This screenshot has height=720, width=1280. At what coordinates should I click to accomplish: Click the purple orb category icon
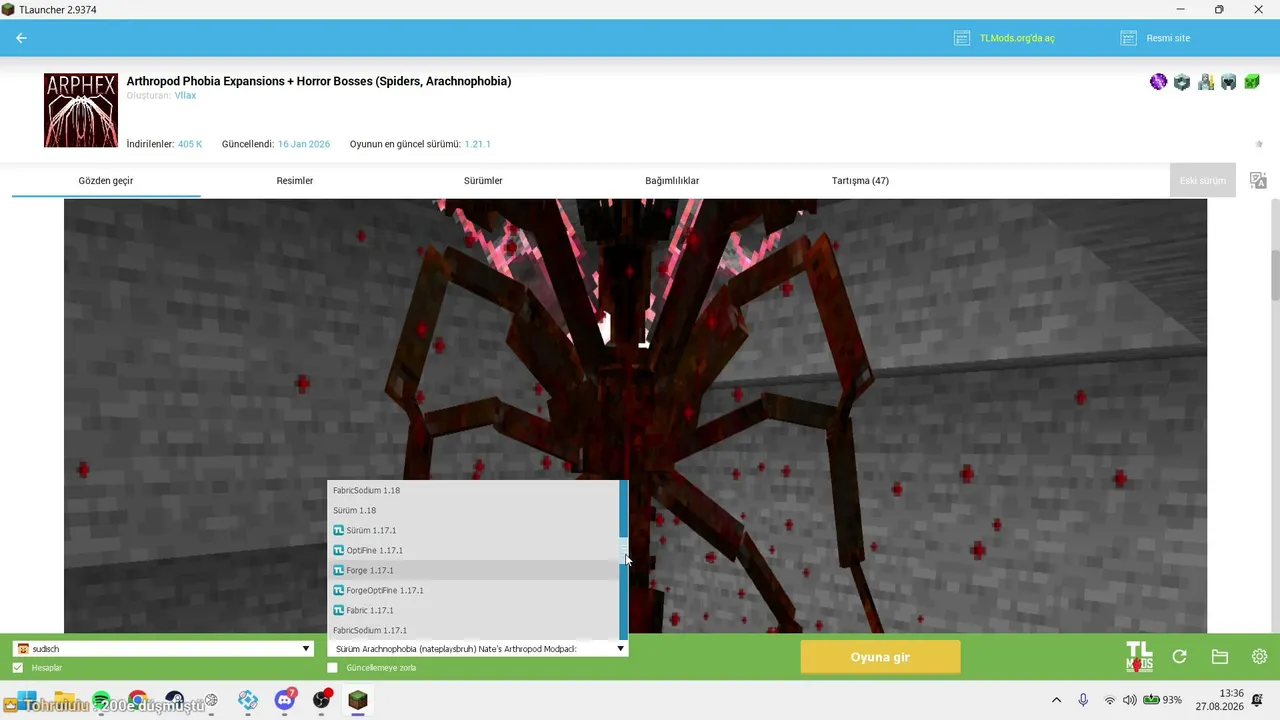[1158, 82]
